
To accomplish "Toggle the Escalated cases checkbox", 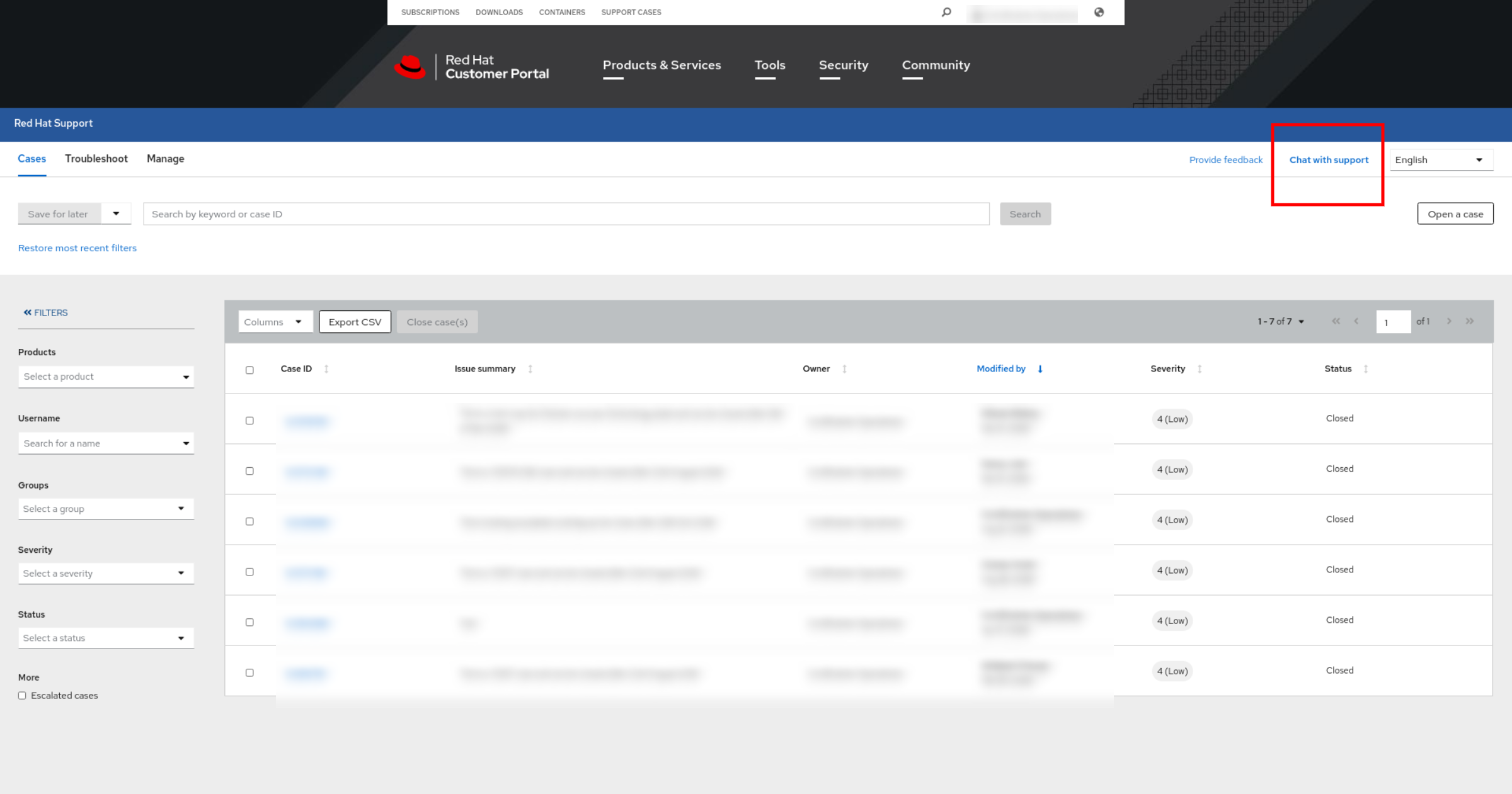I will pyautogui.click(x=22, y=695).
